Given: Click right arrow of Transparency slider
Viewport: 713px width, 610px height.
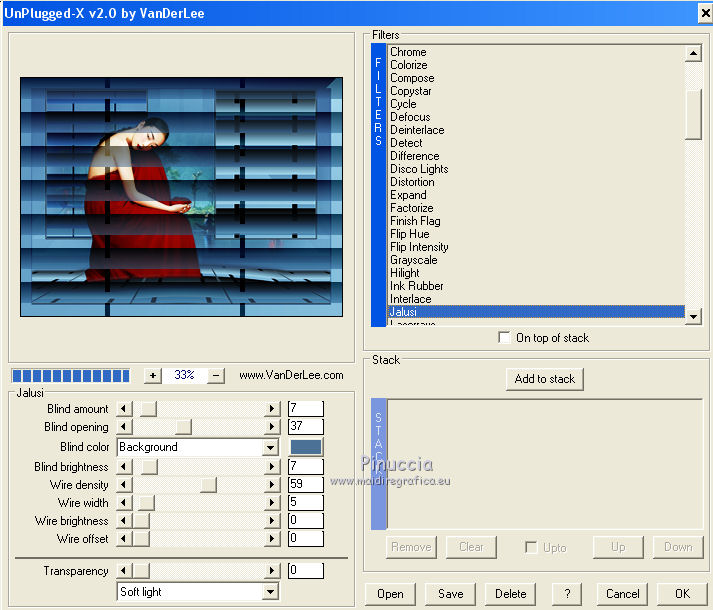Looking at the screenshot, I should (x=272, y=570).
